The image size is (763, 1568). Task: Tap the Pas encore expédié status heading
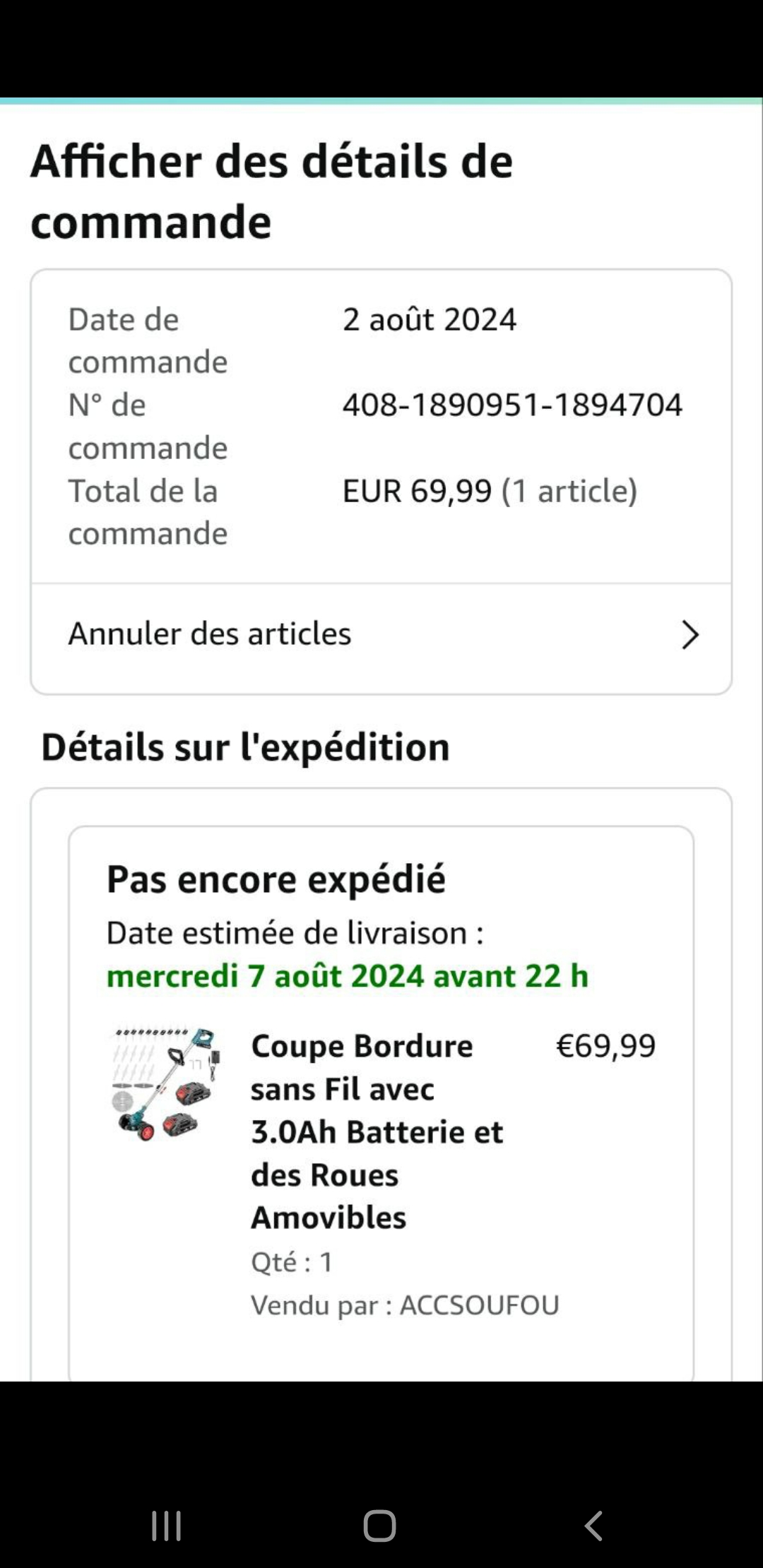tap(276, 879)
